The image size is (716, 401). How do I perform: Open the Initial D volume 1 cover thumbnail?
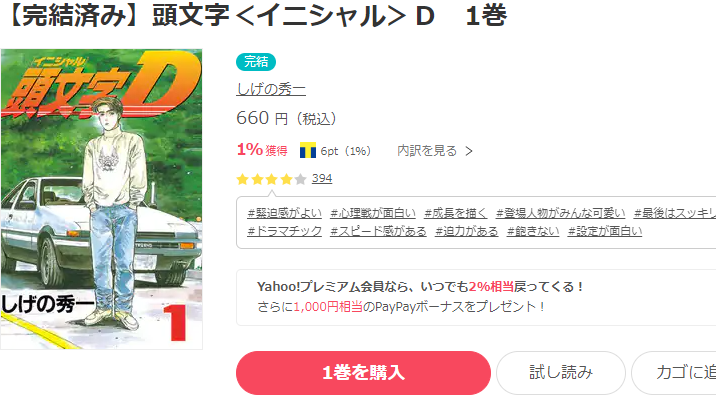click(101, 199)
